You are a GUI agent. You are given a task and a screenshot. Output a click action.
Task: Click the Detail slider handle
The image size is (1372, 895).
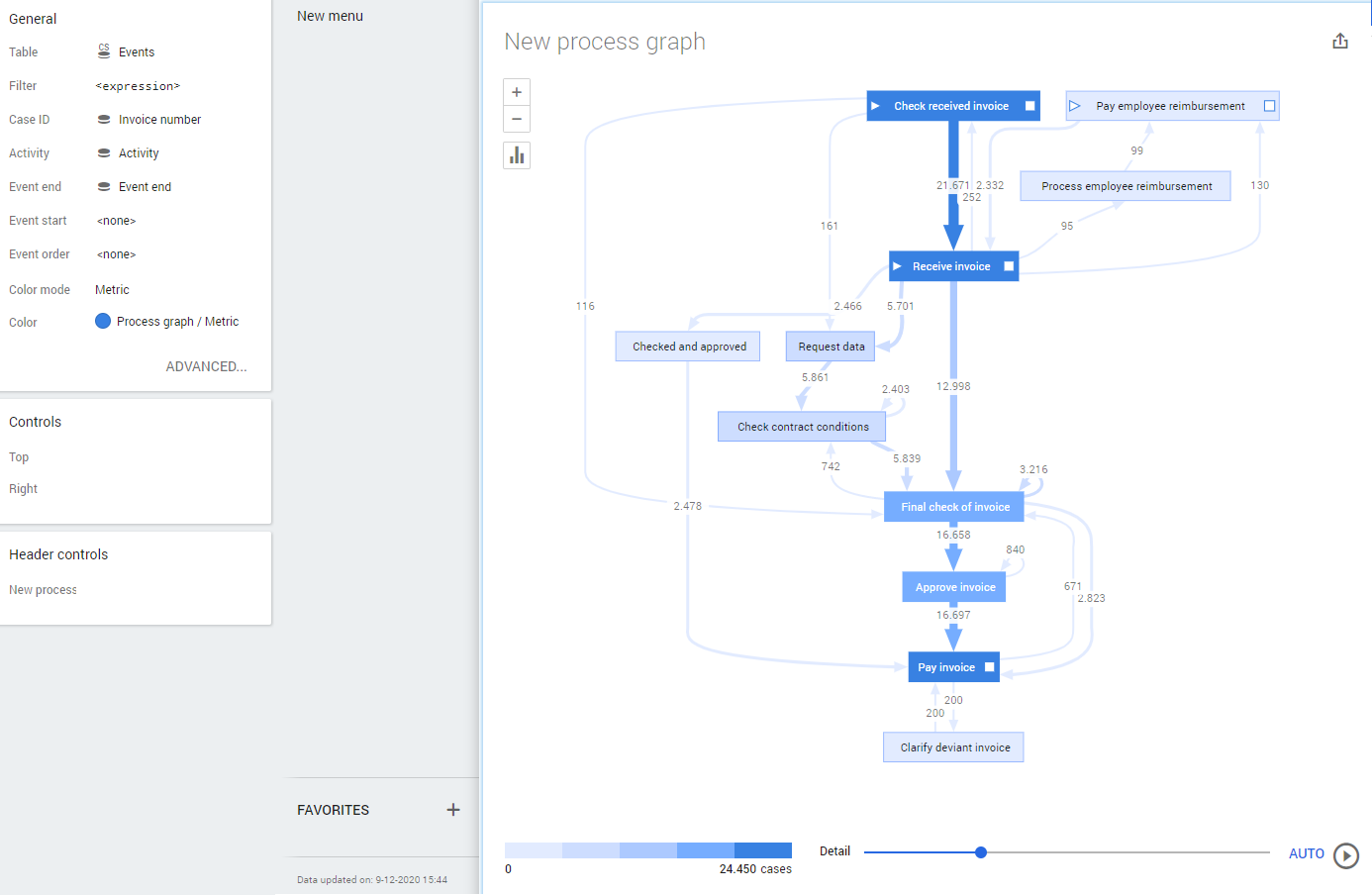tap(981, 852)
